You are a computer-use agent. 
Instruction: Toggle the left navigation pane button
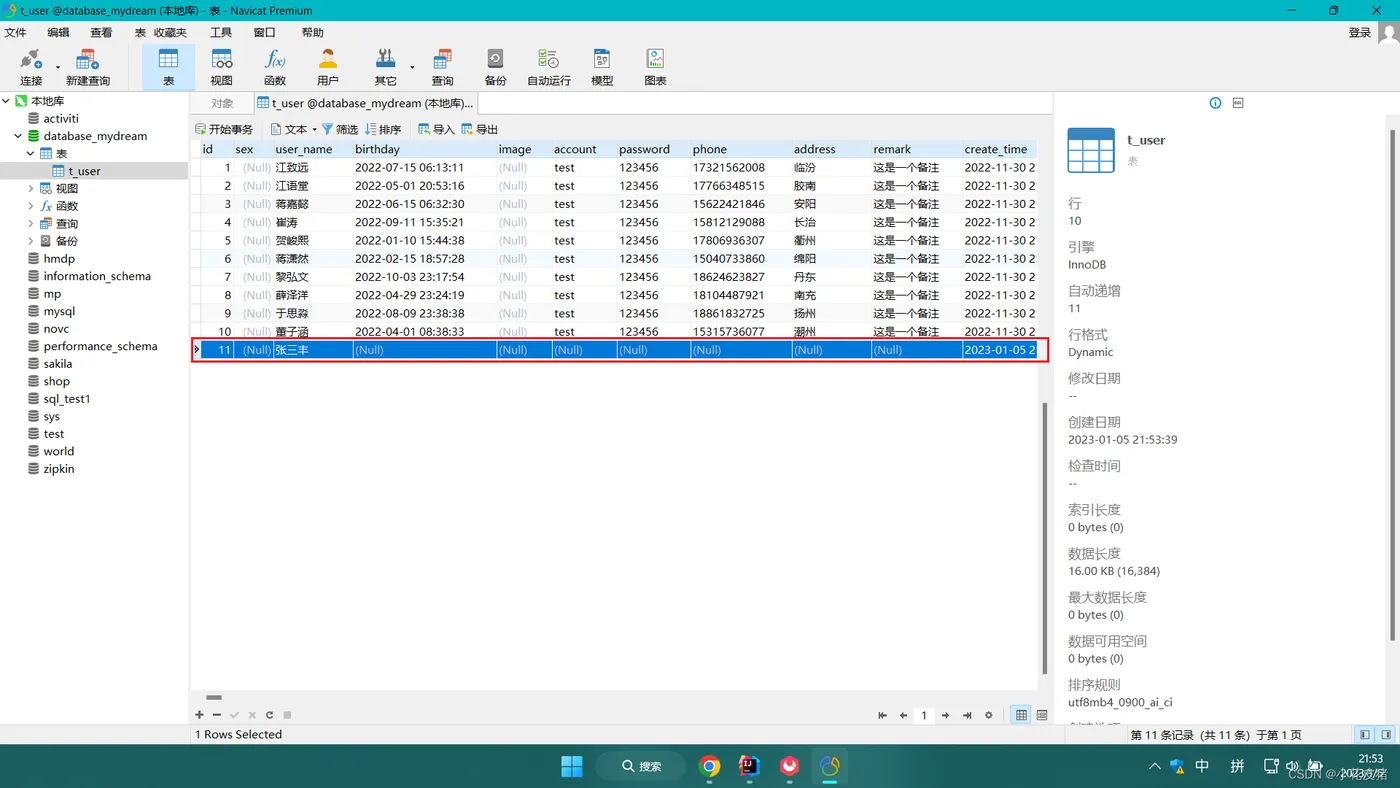coord(1366,735)
